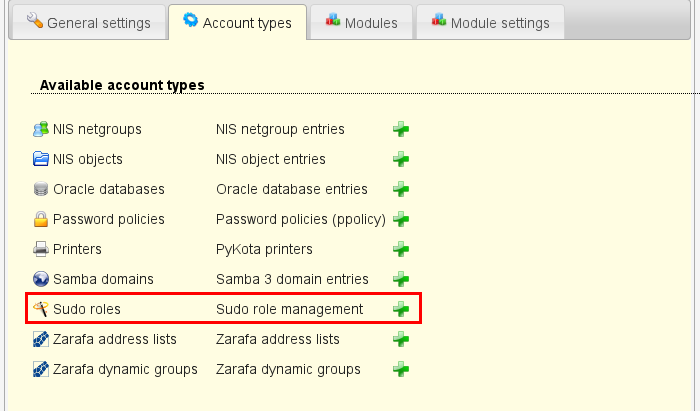Click plus icon next to PyKota printers
Viewport: 700px width, 411px height.
pos(401,249)
